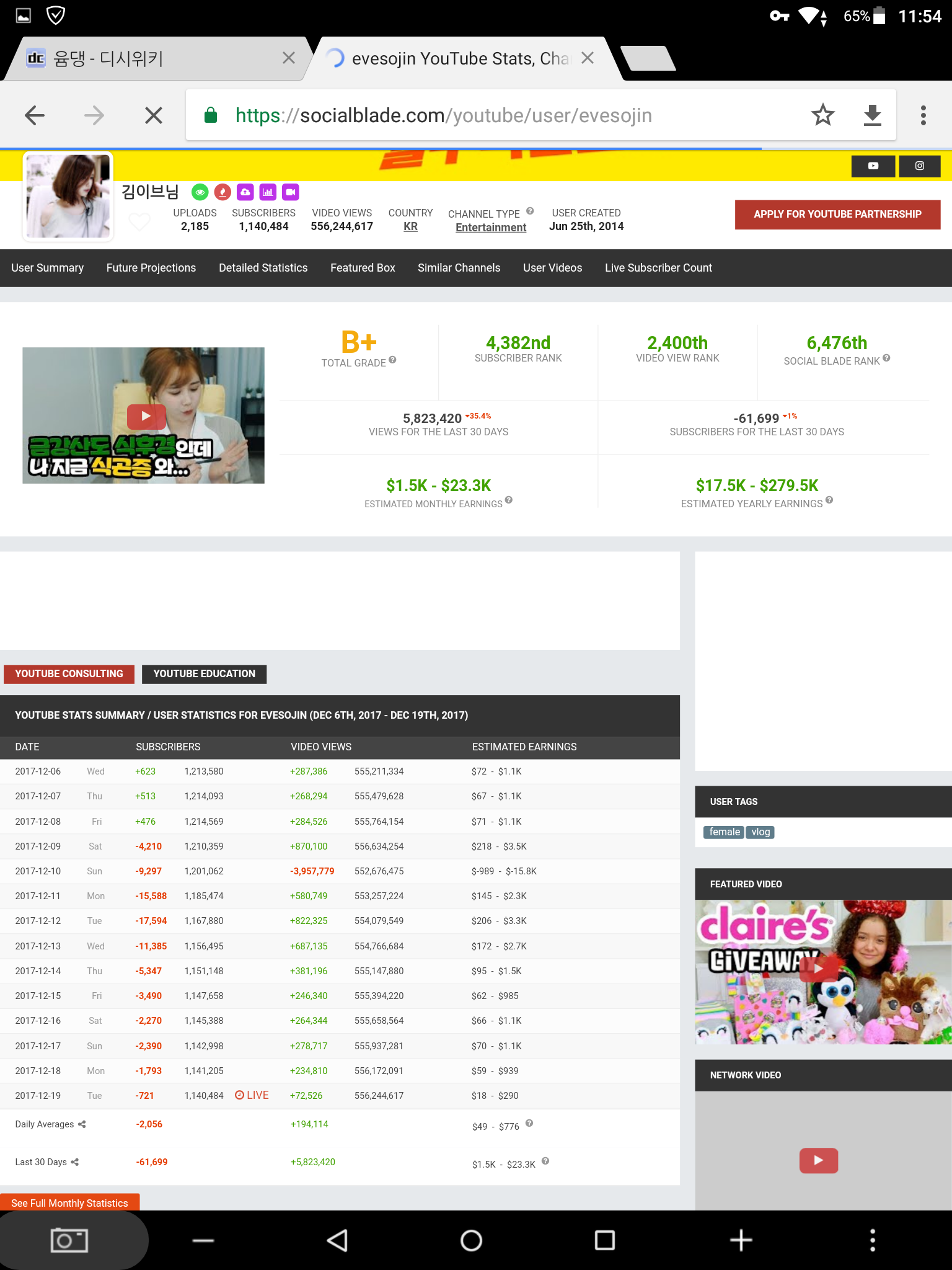The image size is (952, 1270).
Task: Select the female user tag
Action: (724, 832)
